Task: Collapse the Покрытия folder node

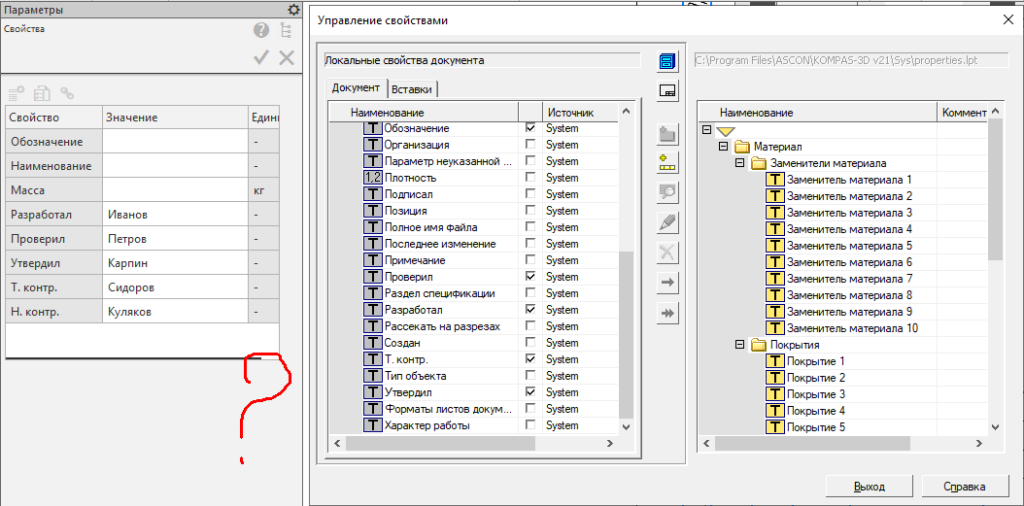Action: click(x=740, y=345)
